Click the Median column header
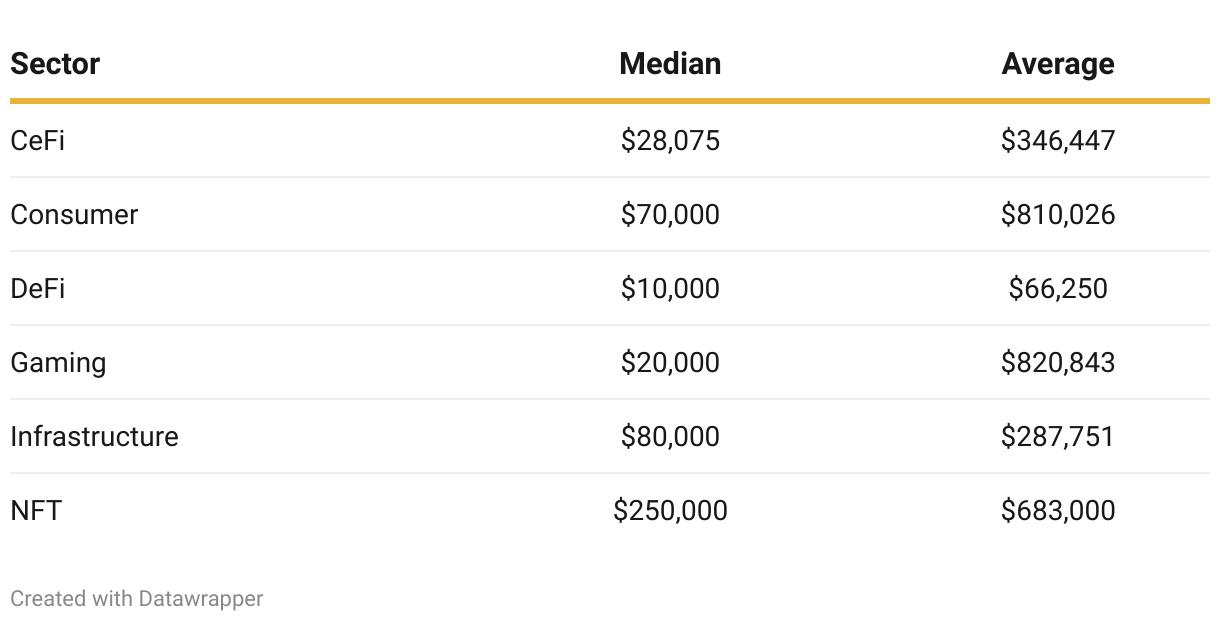This screenshot has width=1220, height=622. point(670,64)
